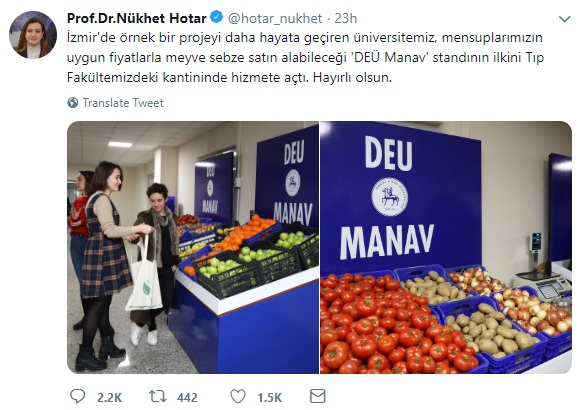The image size is (579, 410).
Task: Open left photo of women shopping
Action: click(x=193, y=247)
